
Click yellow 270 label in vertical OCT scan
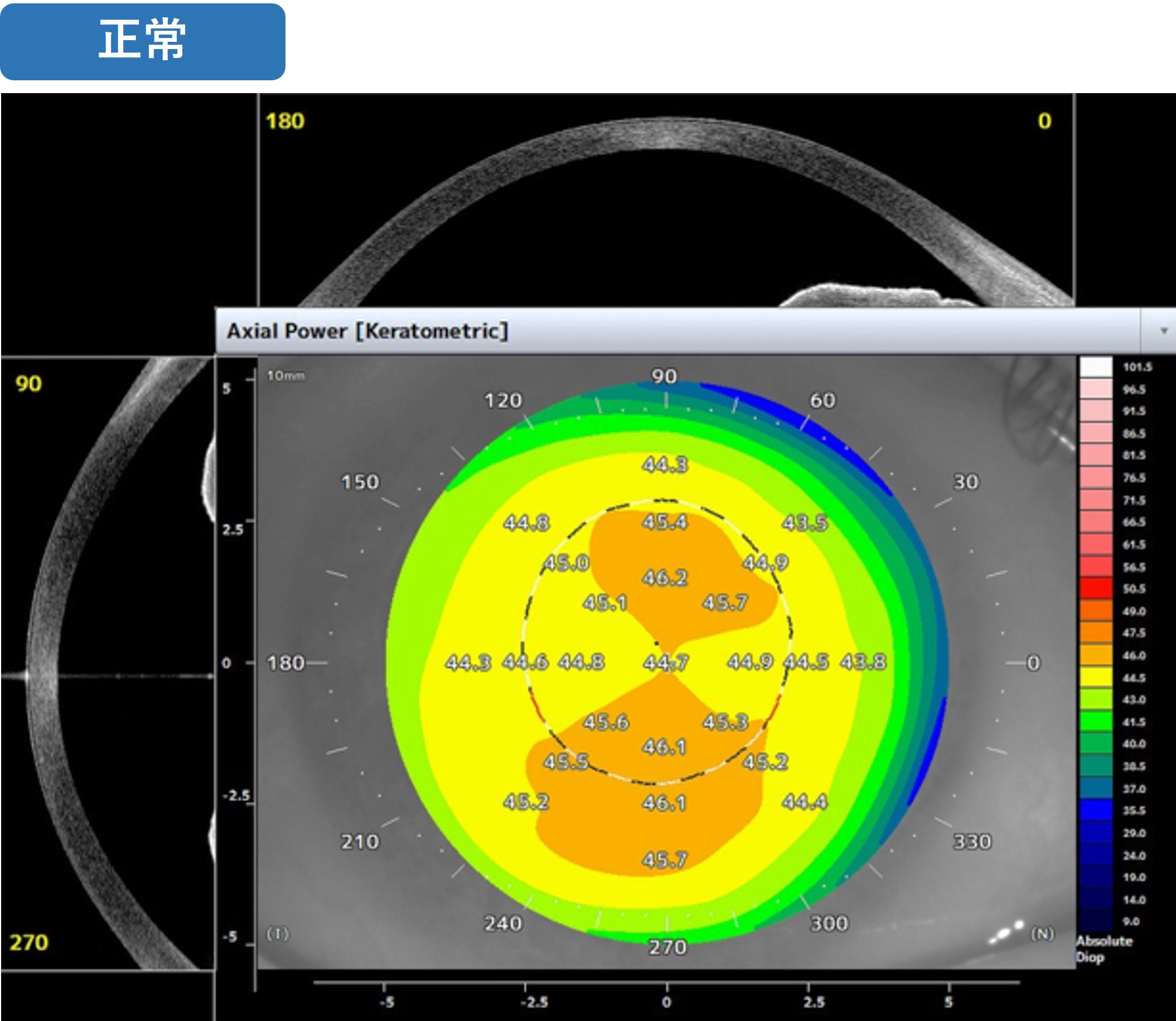(29, 942)
